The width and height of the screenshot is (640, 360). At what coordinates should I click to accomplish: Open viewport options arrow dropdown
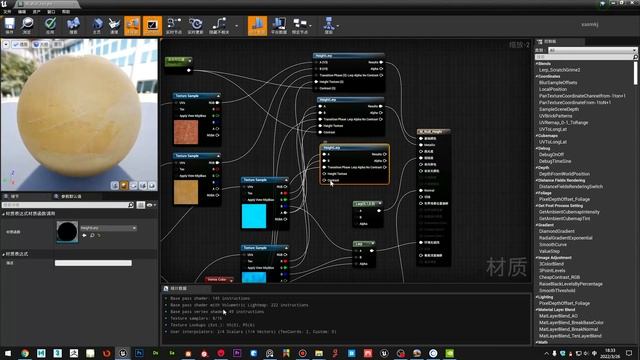point(6,44)
